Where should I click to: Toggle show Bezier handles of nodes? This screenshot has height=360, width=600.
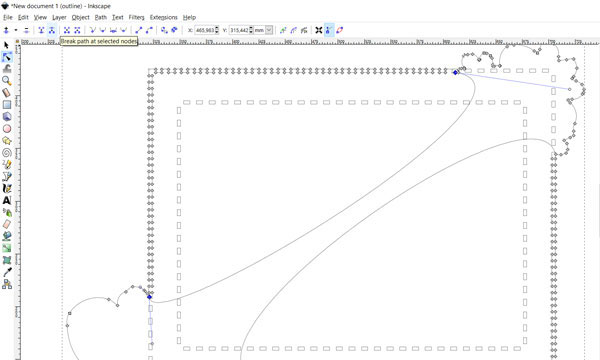coord(329,30)
